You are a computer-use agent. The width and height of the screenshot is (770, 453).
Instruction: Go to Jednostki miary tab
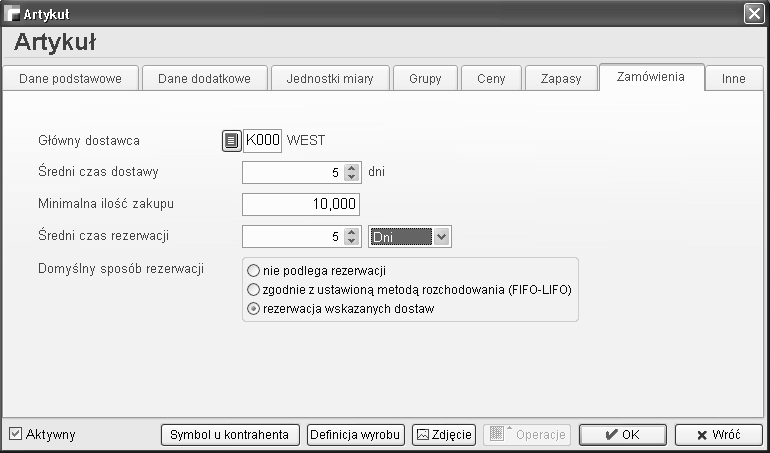pyautogui.click(x=330, y=79)
